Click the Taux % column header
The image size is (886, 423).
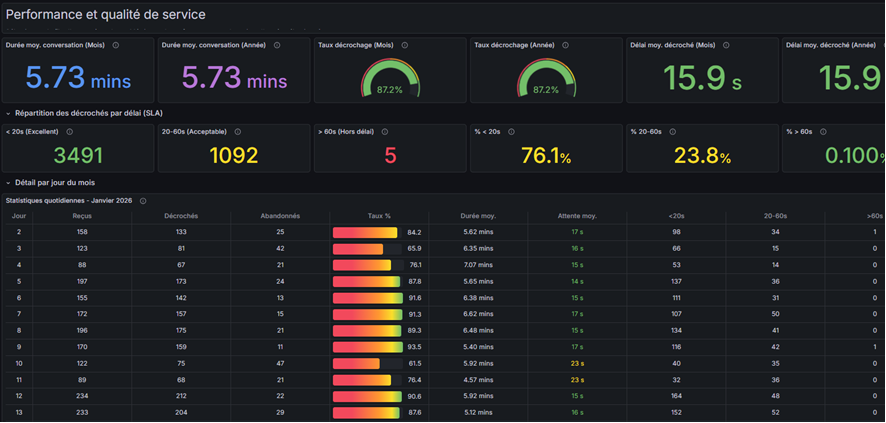tap(379, 216)
